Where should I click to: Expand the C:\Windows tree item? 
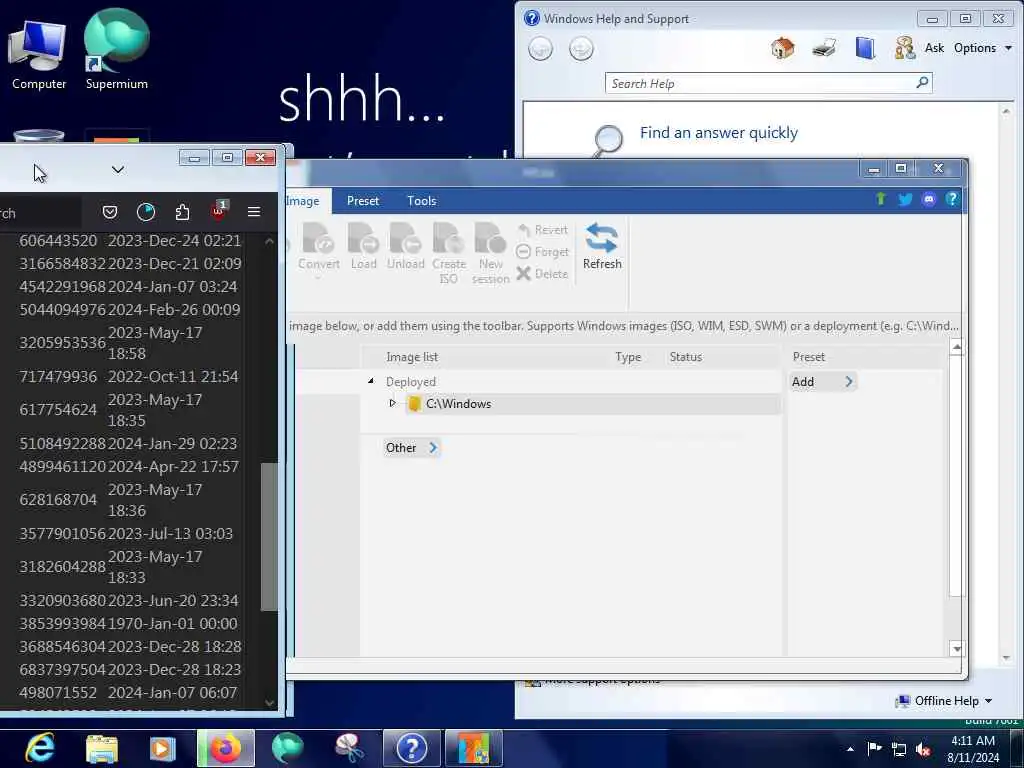tap(392, 403)
